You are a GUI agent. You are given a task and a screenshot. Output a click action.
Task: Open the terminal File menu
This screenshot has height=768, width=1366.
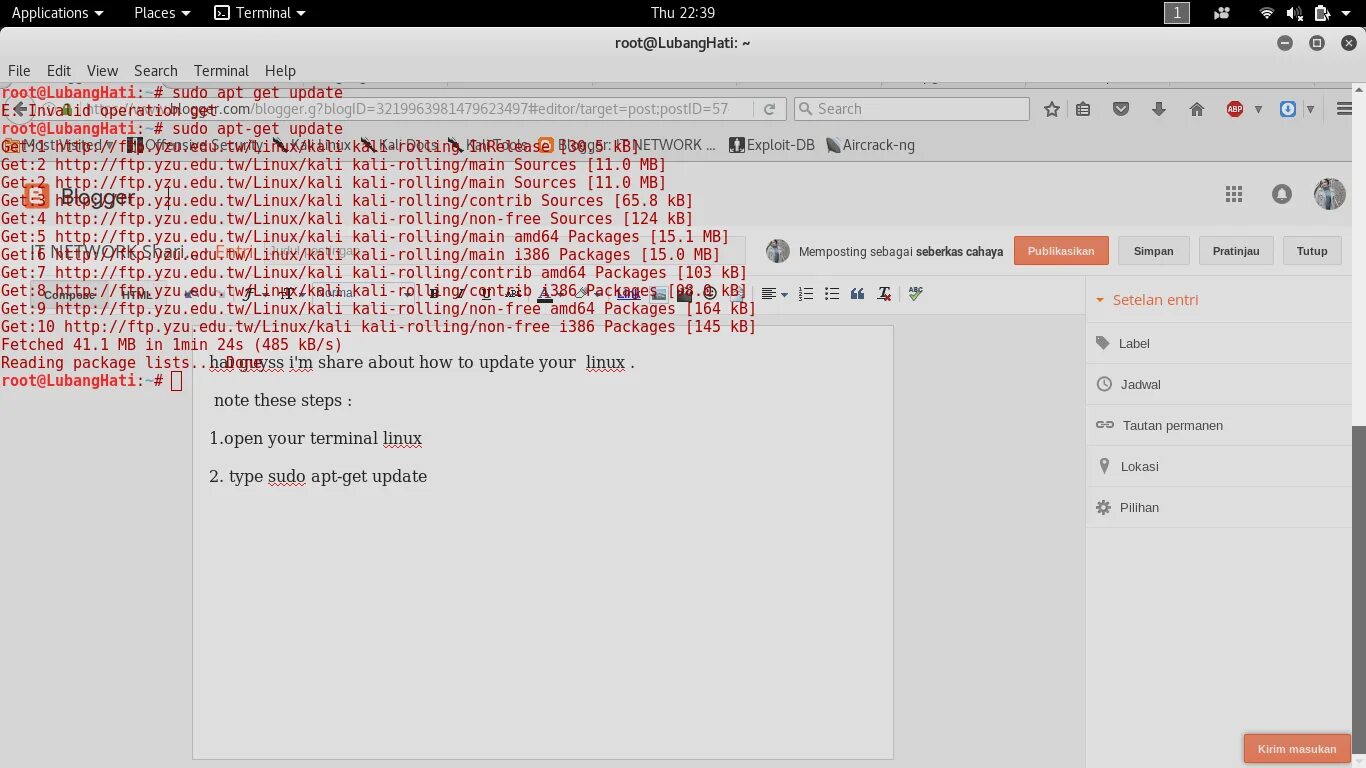19,70
